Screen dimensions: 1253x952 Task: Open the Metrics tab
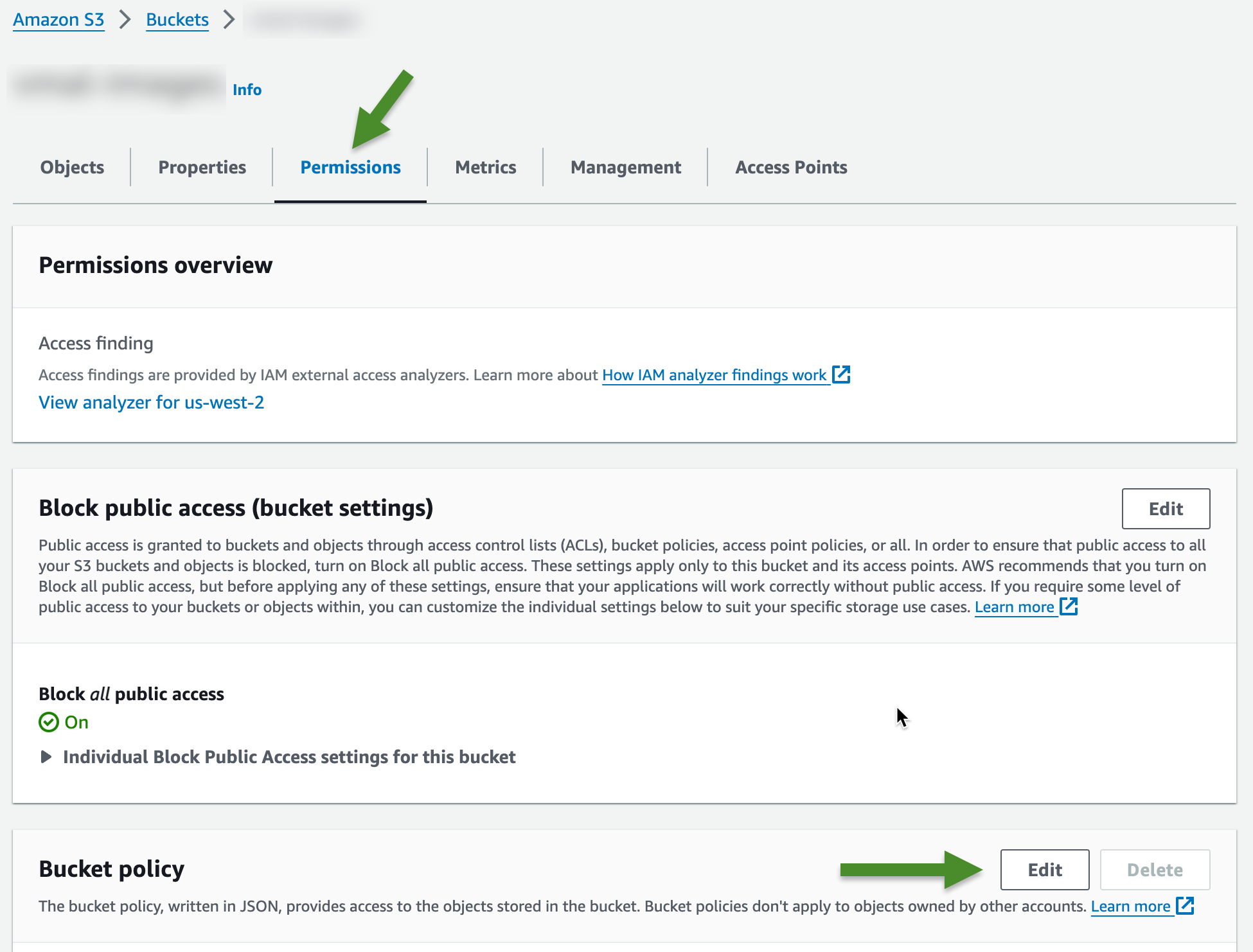[x=485, y=167]
